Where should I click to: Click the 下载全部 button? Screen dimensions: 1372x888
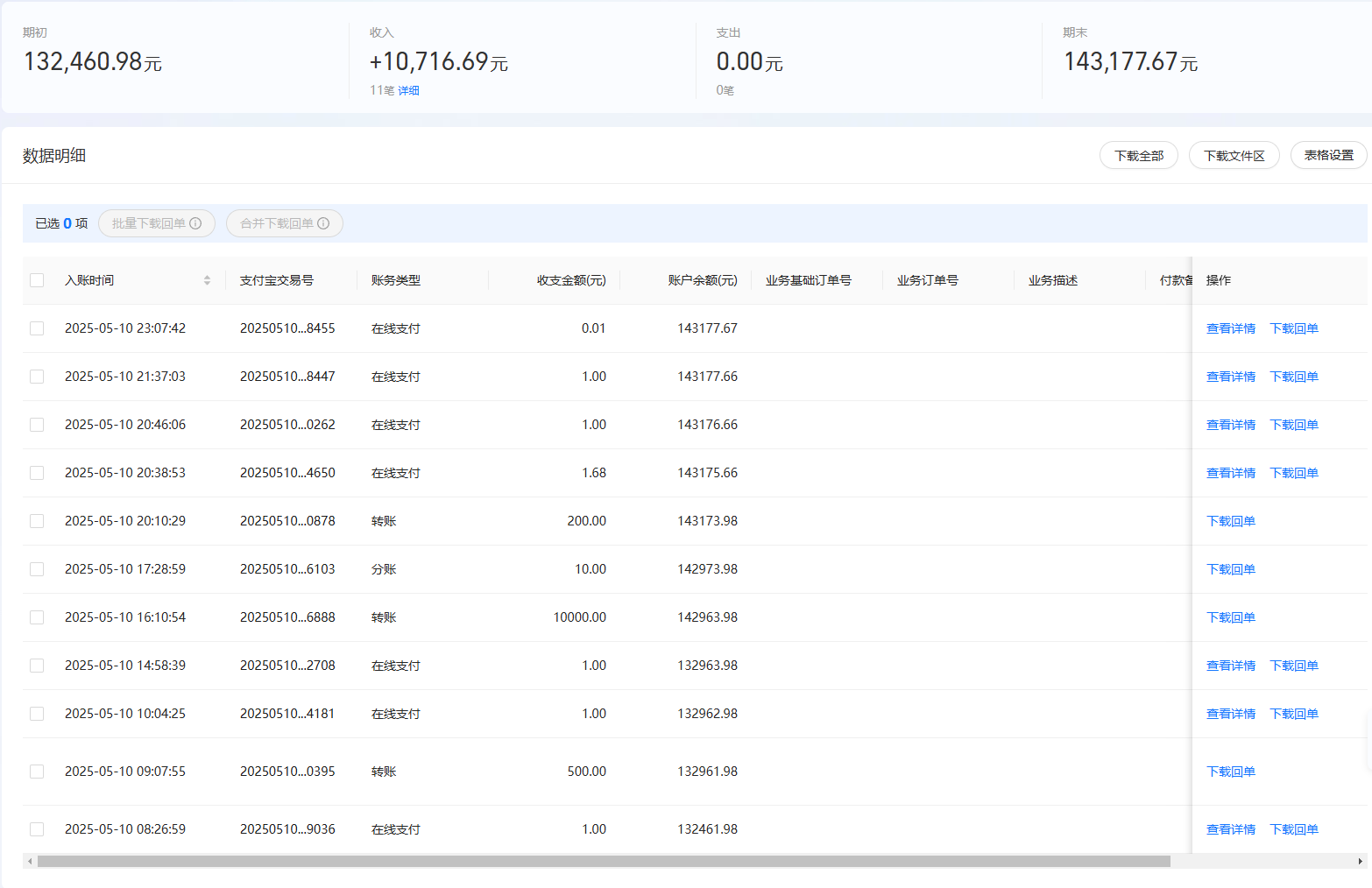click(1138, 155)
